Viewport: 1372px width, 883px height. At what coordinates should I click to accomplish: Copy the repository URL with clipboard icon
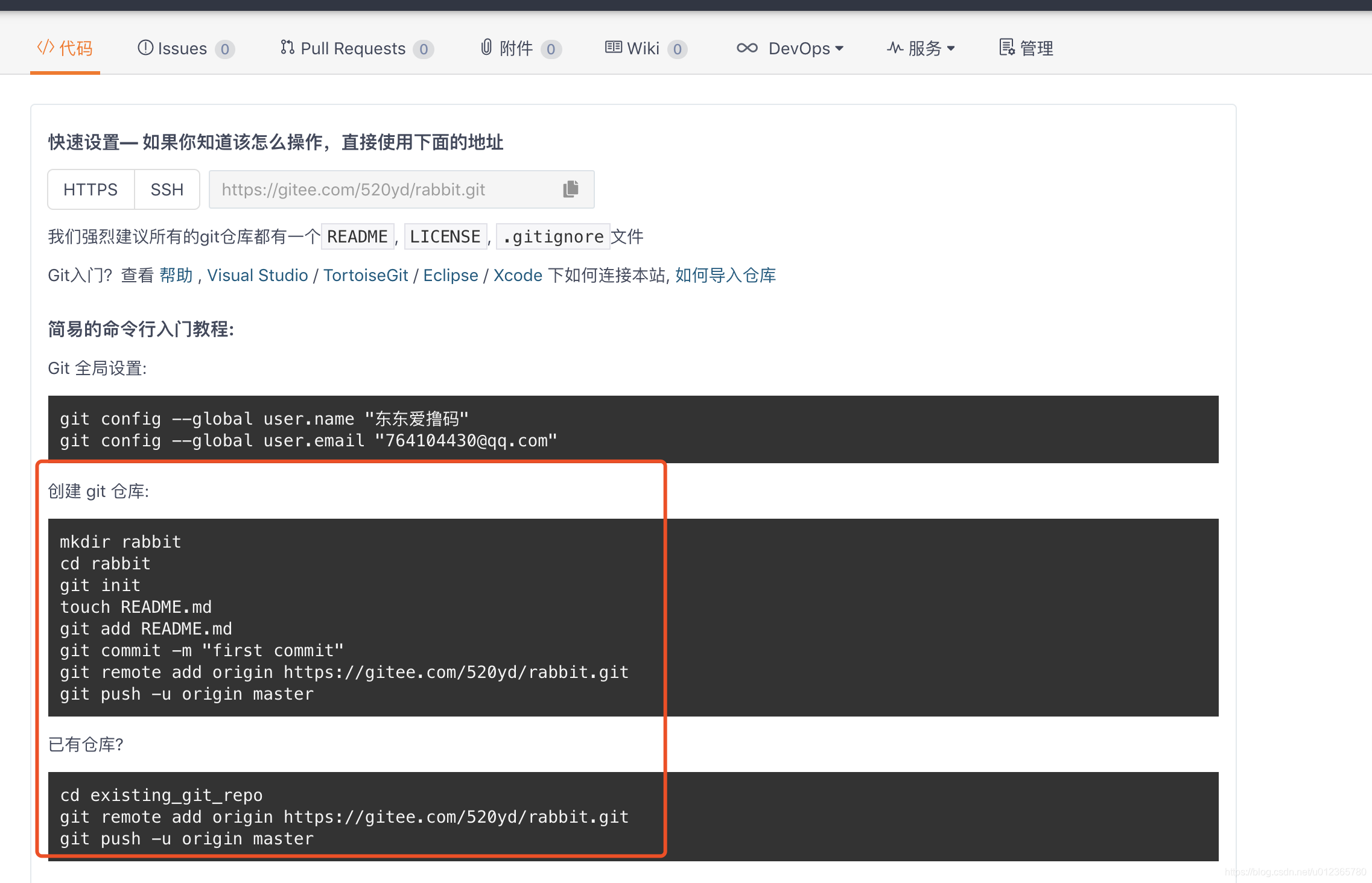pos(571,189)
